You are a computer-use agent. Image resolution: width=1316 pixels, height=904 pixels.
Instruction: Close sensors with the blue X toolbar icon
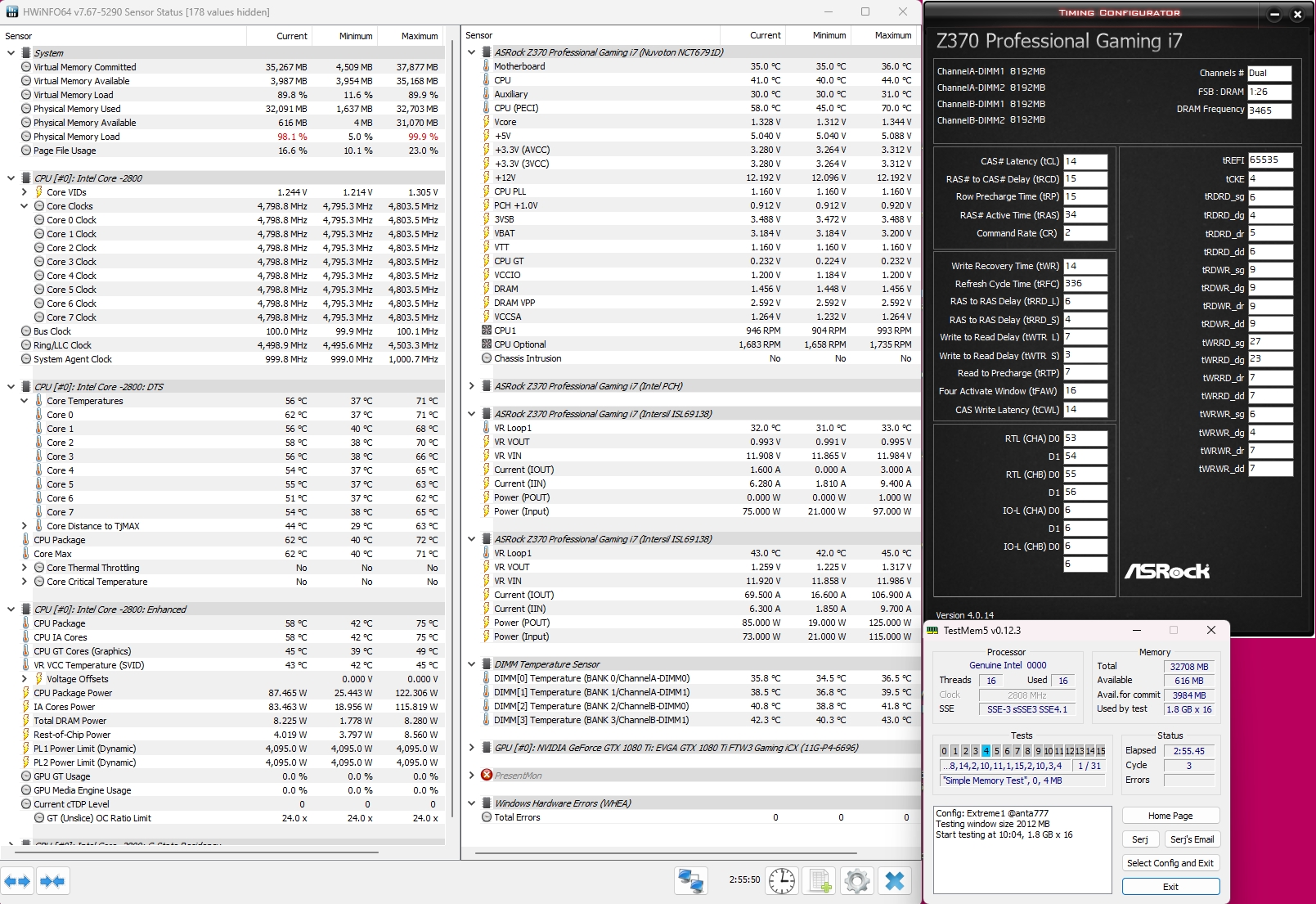coord(895,881)
